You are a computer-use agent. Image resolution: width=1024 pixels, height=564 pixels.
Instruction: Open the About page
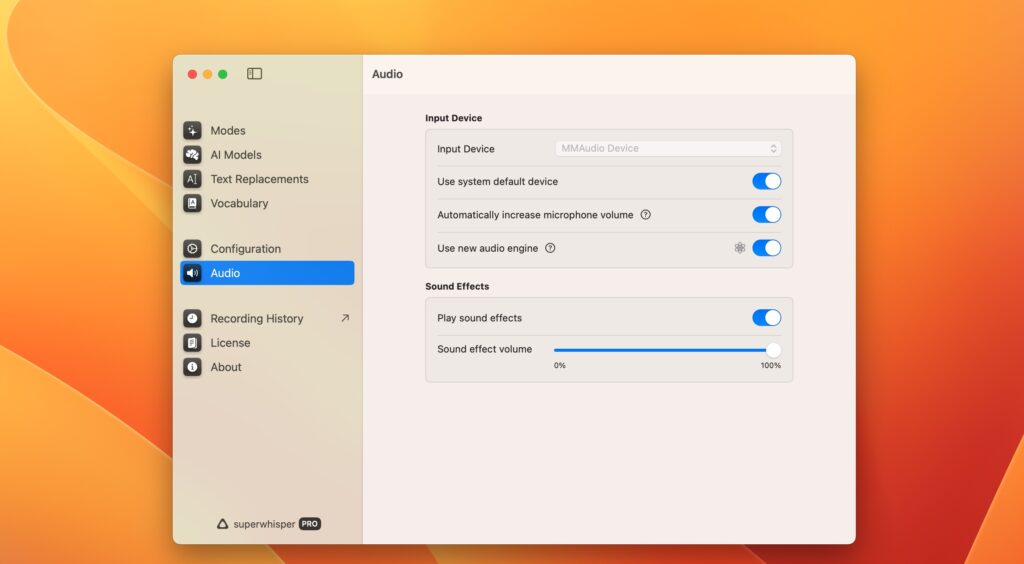pyautogui.click(x=267, y=367)
